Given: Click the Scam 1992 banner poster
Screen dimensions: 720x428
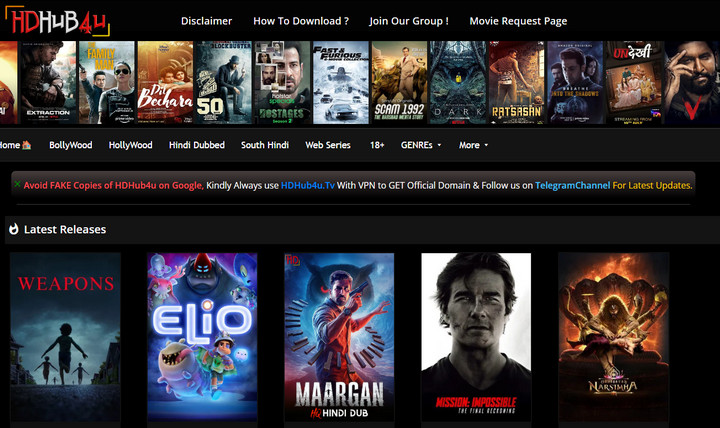Looking at the screenshot, I should 399,82.
